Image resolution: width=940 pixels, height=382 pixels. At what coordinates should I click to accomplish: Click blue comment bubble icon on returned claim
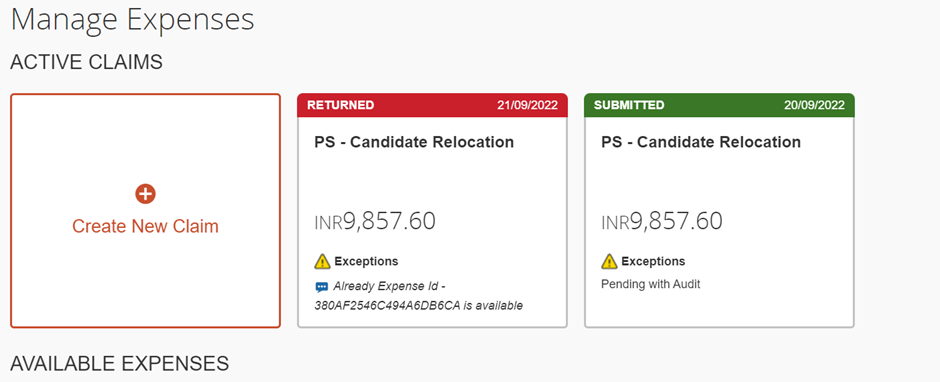pyautogui.click(x=322, y=287)
